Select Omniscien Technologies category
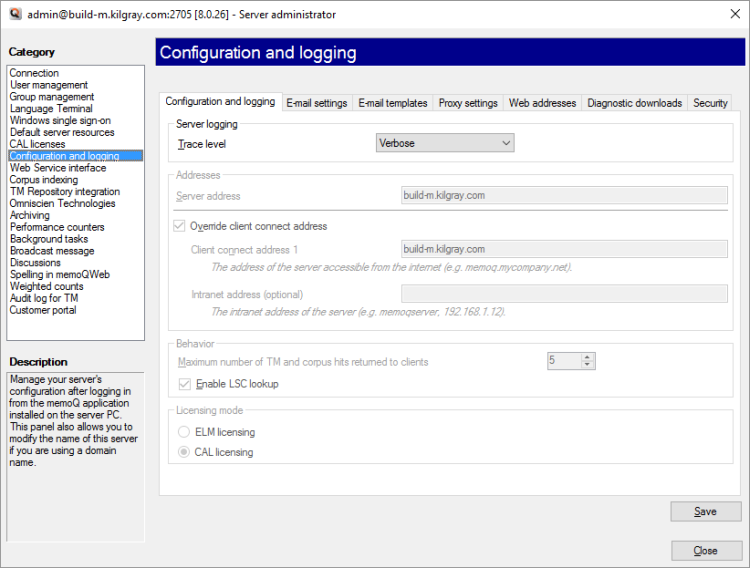This screenshot has height=568, width=750. pos(62,203)
